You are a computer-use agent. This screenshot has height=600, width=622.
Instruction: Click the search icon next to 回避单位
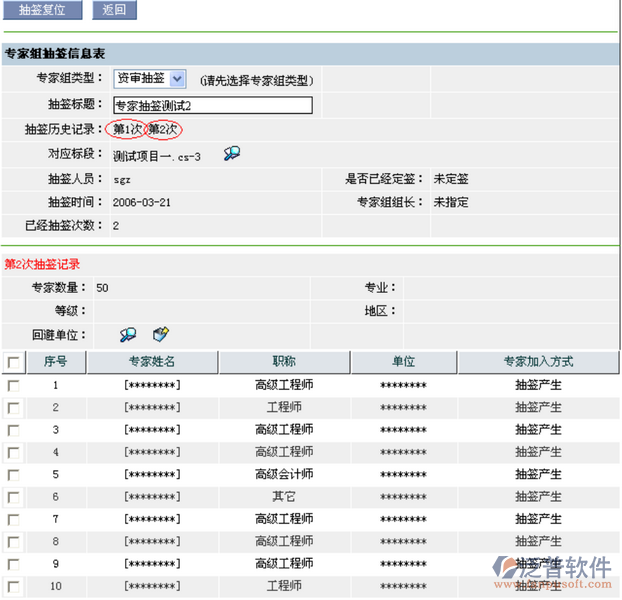(128, 335)
